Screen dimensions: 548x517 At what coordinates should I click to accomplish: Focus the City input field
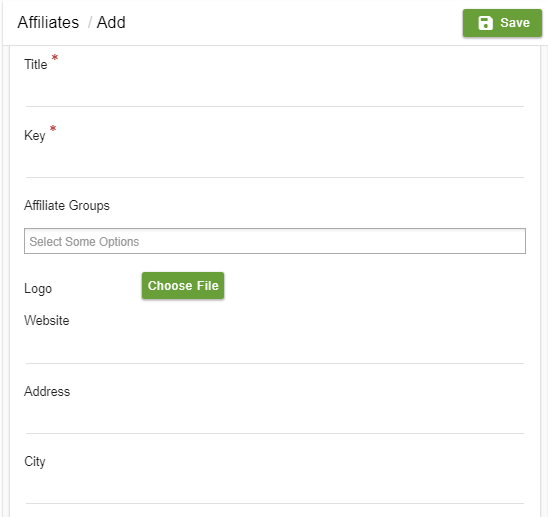[x=275, y=491]
